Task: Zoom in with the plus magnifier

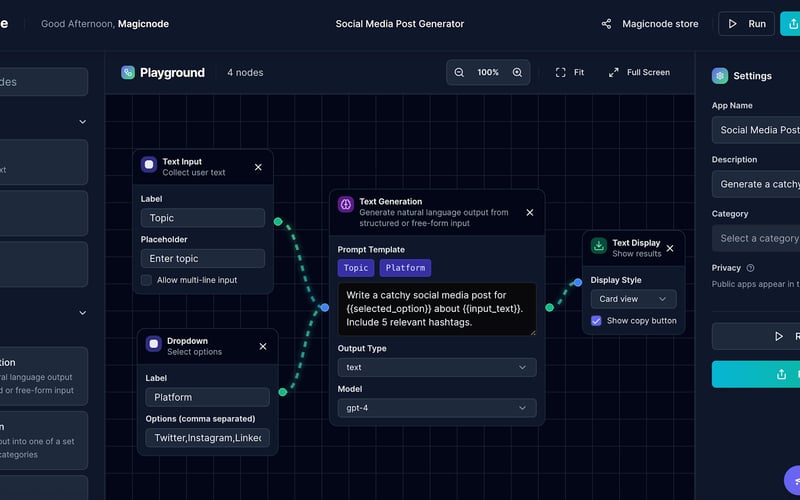Action: coord(517,72)
